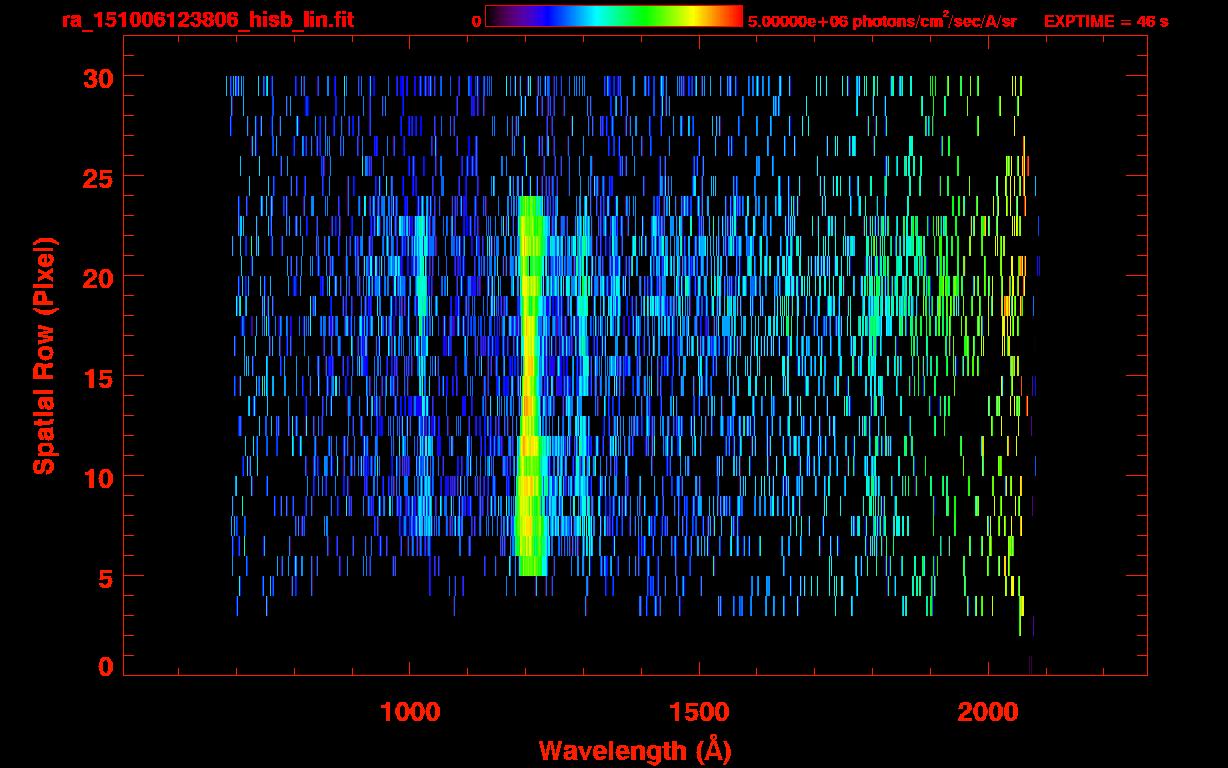Click the x-axis tick label 1500
Image resolution: width=1228 pixels, height=768 pixels.
pos(698,711)
